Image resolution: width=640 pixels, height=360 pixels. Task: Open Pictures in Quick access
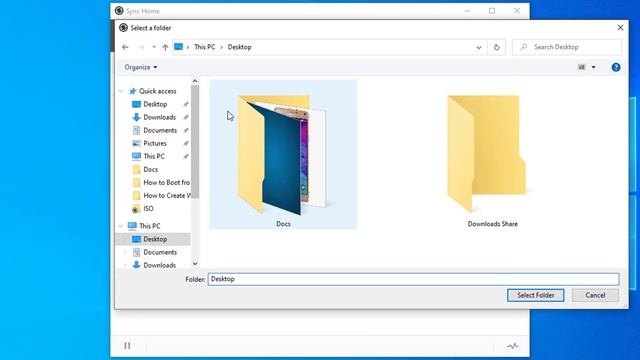click(x=155, y=143)
